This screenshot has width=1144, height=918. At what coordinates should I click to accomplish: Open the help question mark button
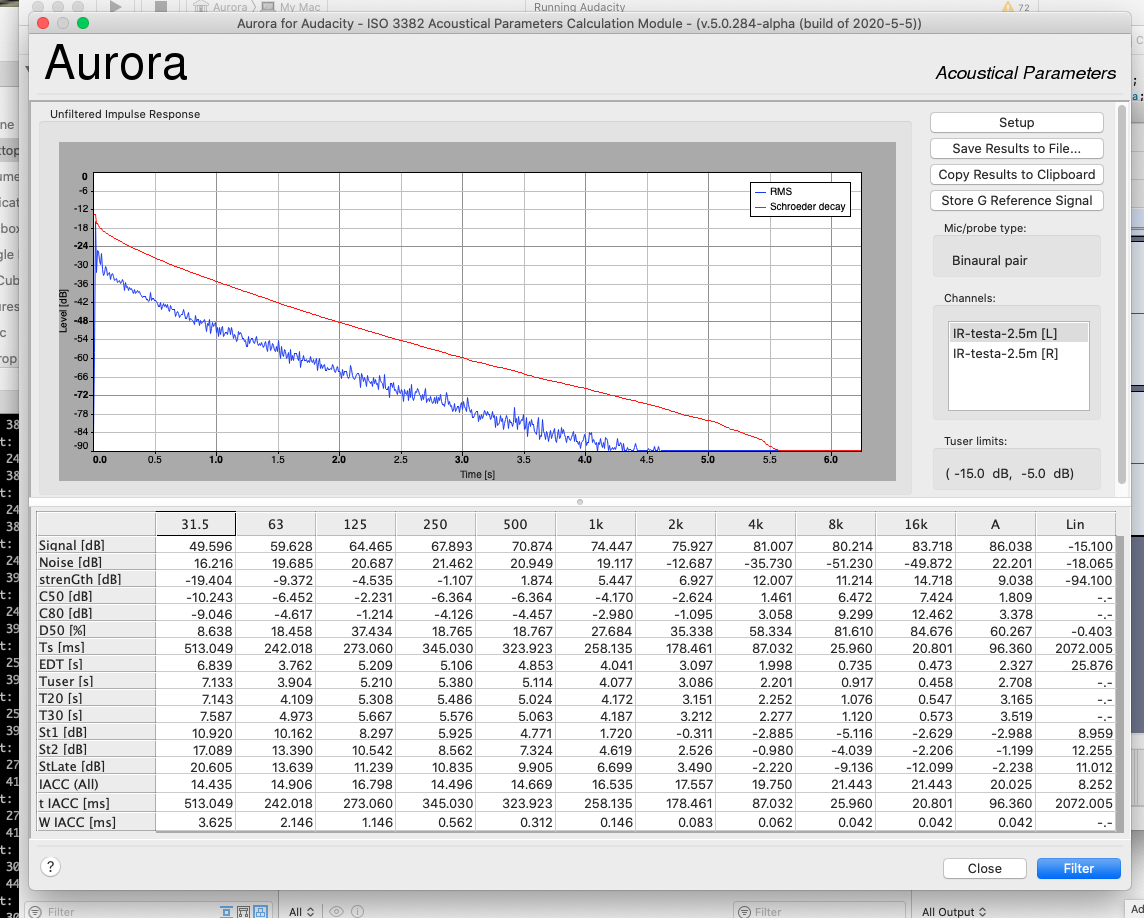50,867
